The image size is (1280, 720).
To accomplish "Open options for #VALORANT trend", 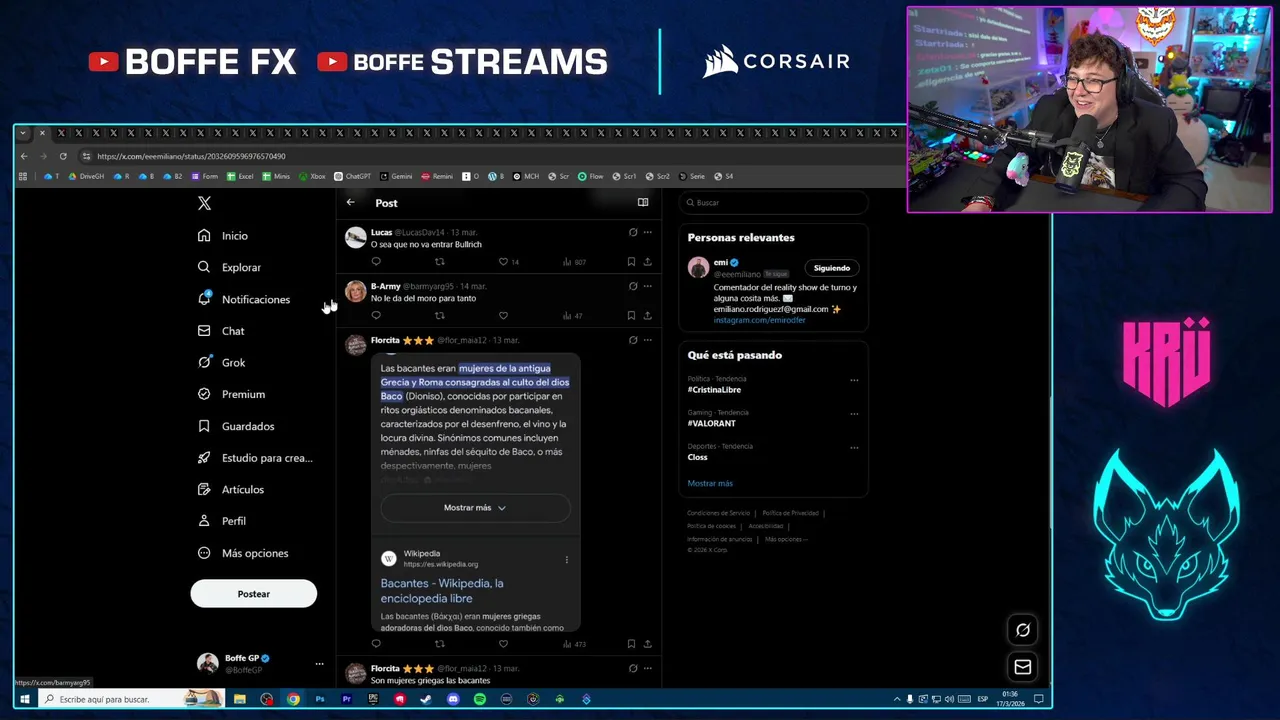I will [854, 414].
